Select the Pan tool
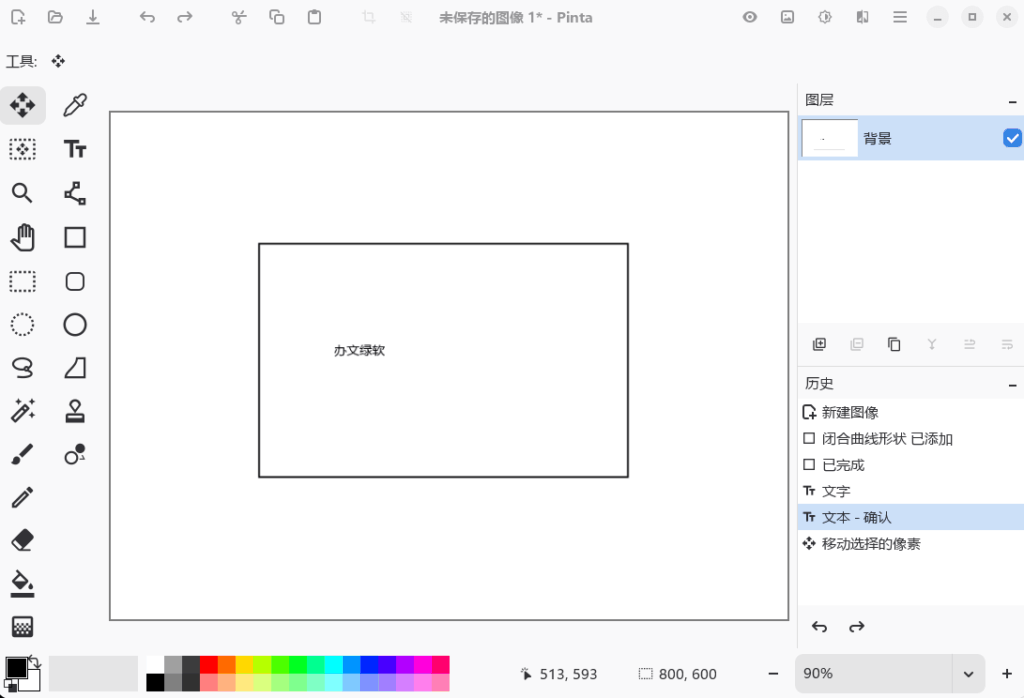The image size is (1024, 698). click(x=23, y=237)
